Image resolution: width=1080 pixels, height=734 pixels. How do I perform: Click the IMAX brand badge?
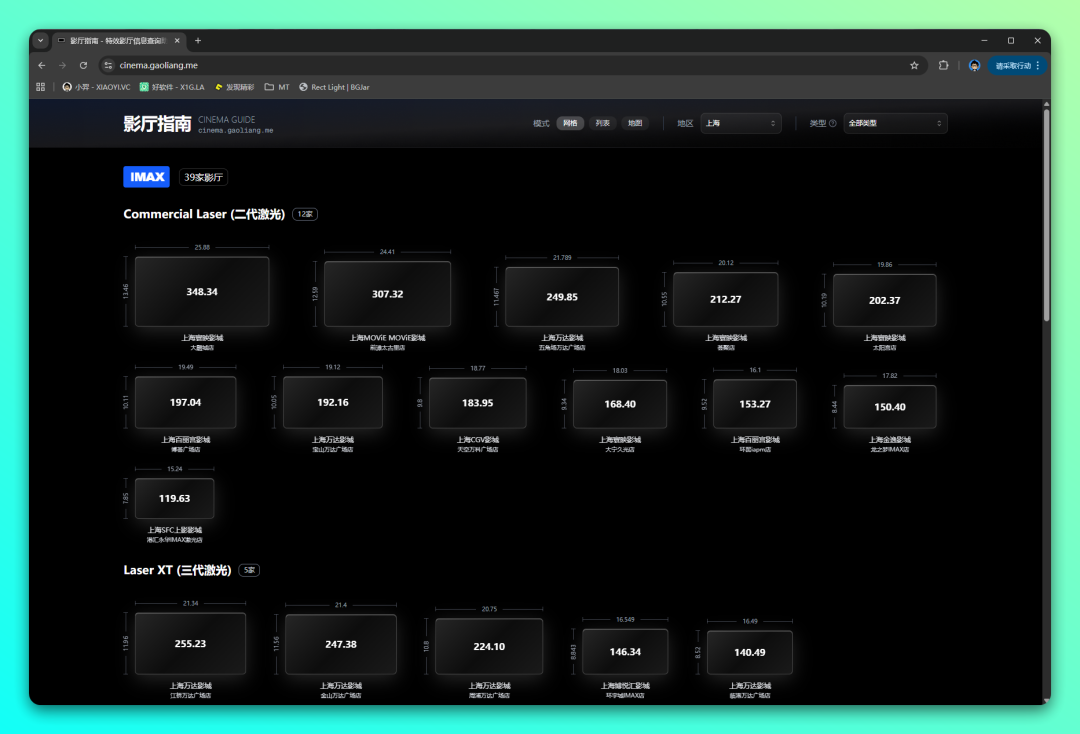tap(146, 177)
